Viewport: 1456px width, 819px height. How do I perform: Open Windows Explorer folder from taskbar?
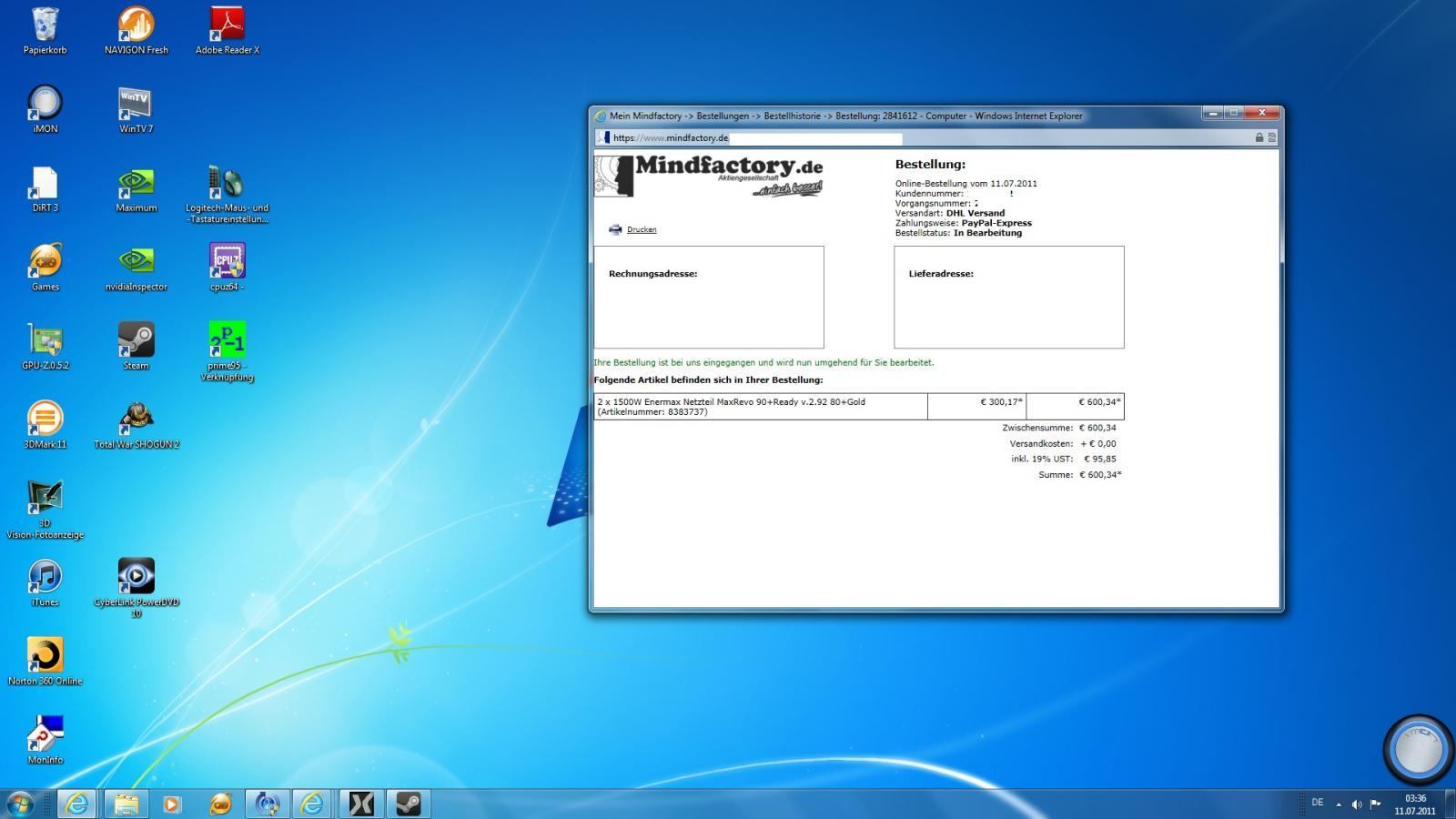tap(126, 804)
